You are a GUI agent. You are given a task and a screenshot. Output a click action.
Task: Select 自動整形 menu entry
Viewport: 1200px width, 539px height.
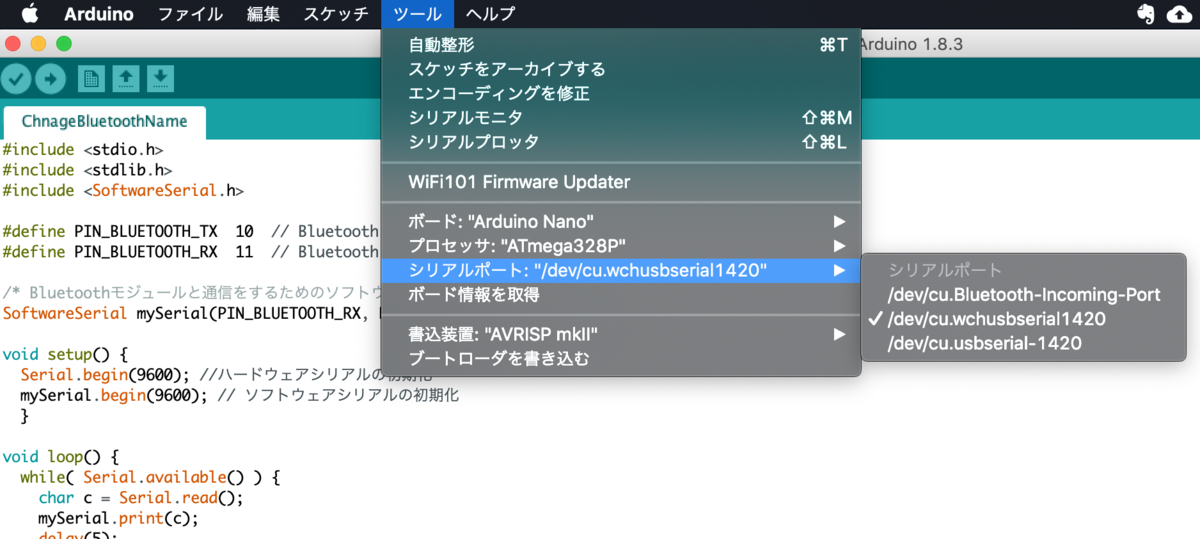coord(621,44)
